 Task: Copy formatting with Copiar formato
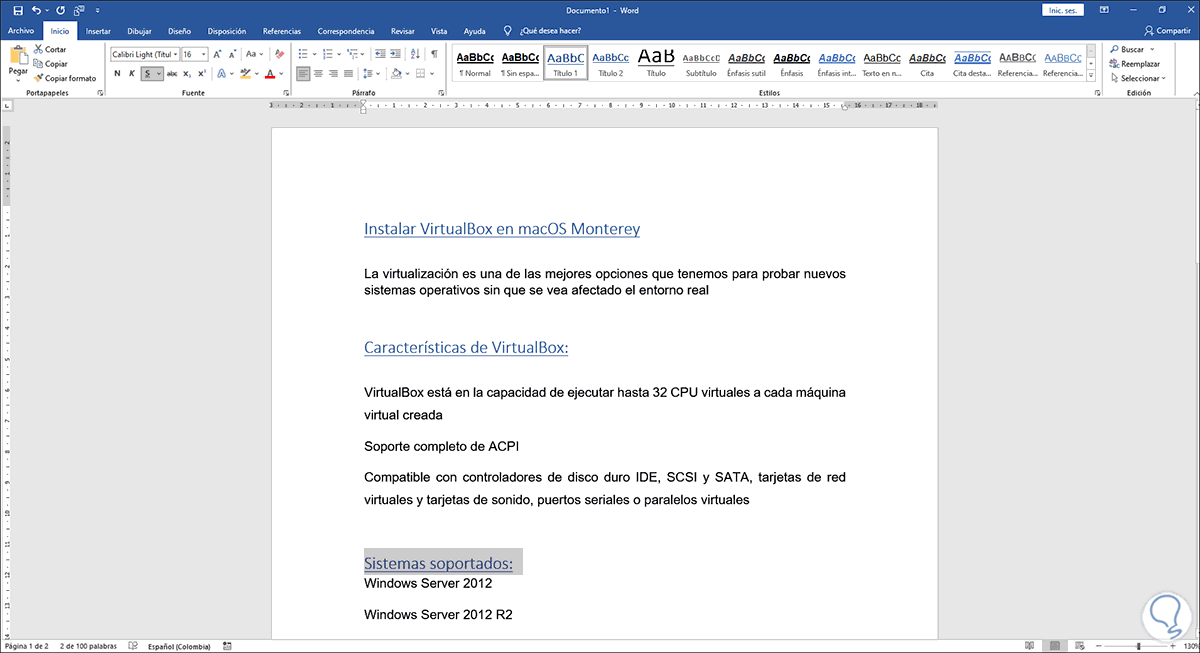(x=64, y=77)
